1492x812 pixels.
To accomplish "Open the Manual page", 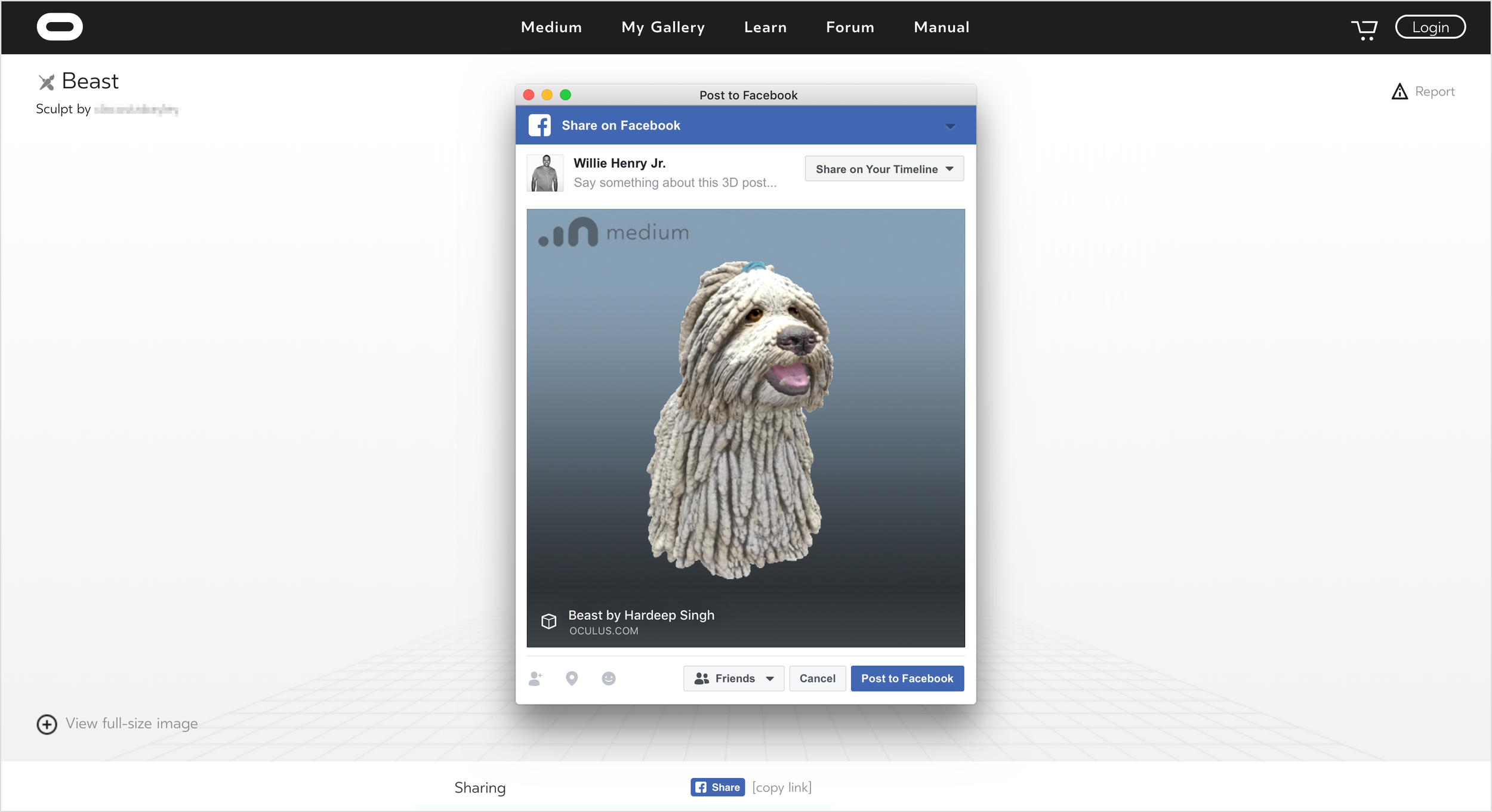I will tap(941, 27).
